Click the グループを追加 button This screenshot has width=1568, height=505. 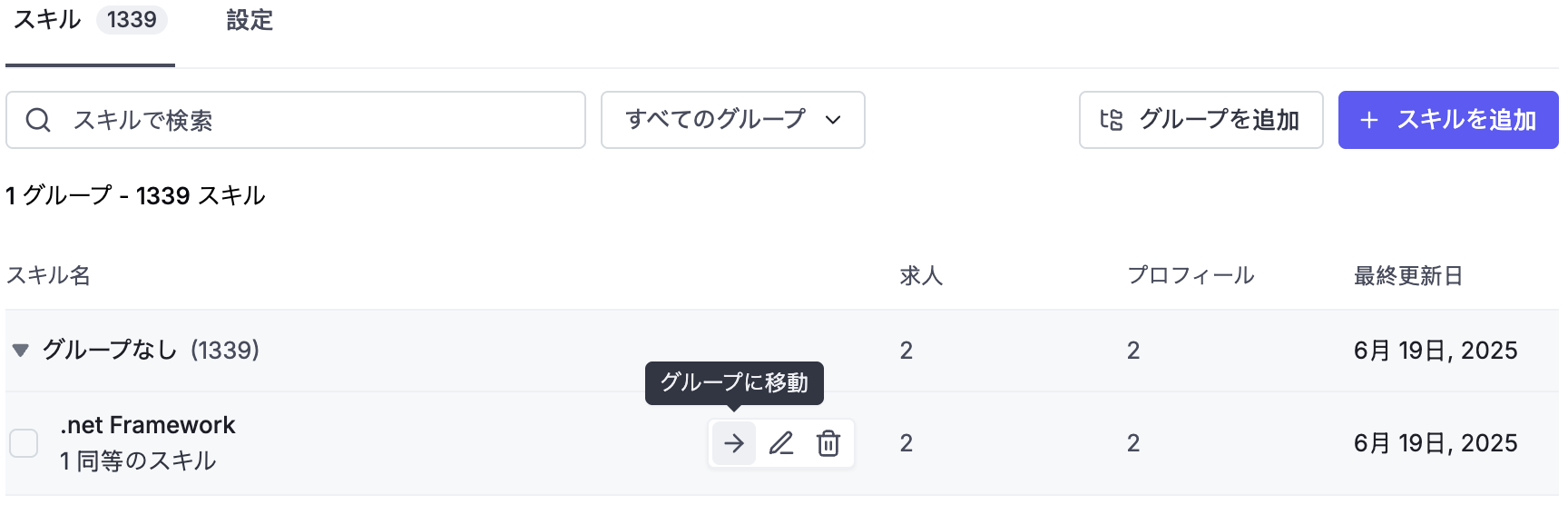(x=1201, y=120)
